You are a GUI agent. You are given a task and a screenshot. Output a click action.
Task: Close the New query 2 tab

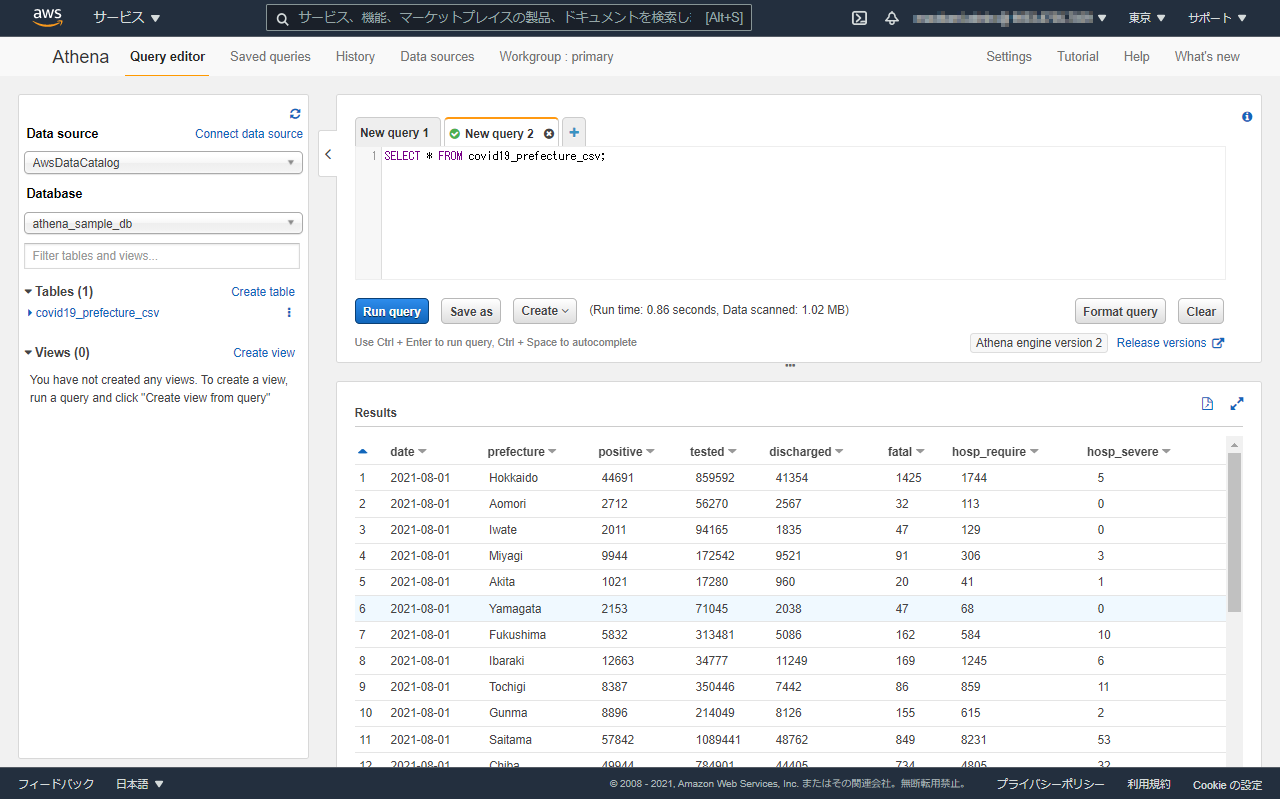click(549, 134)
